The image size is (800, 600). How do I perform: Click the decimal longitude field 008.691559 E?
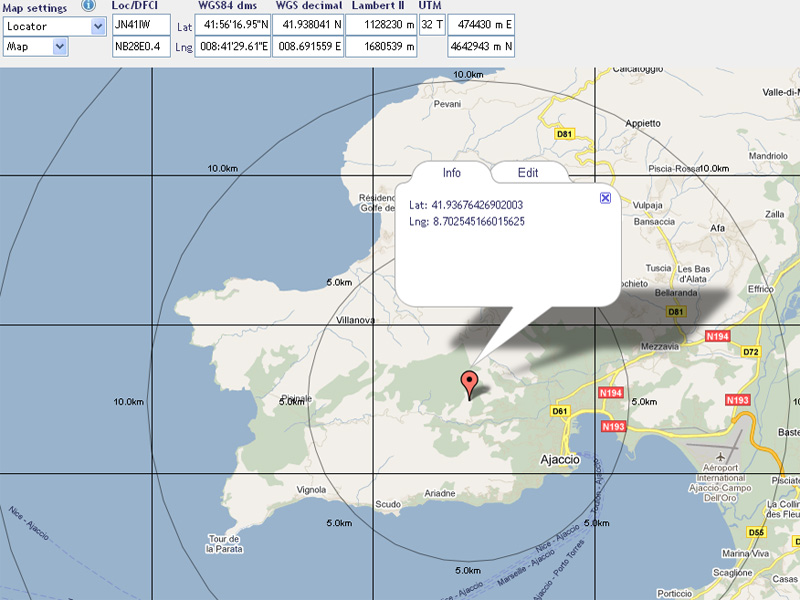coord(308,46)
